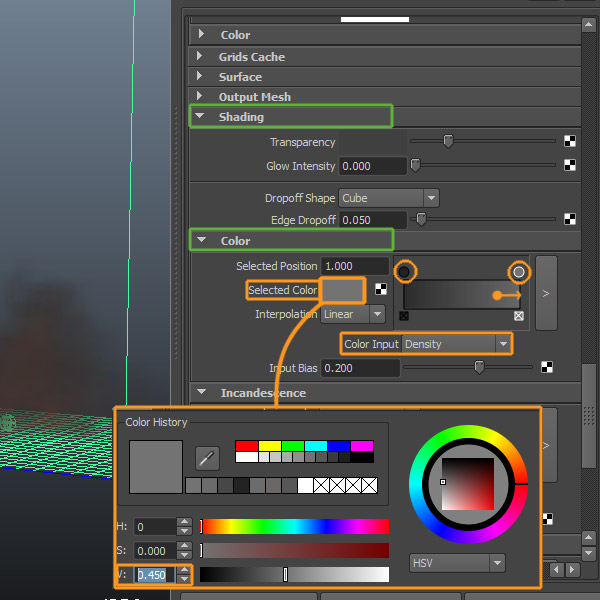Expand the Output Mesh section

pyautogui.click(x=199, y=96)
